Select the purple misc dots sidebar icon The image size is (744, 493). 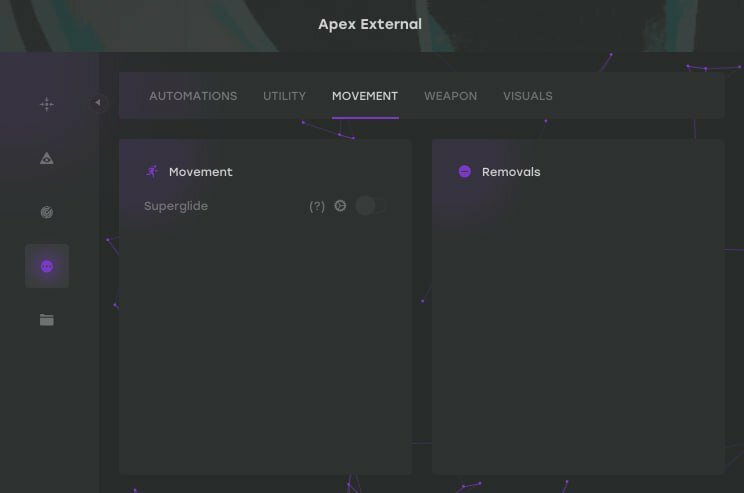click(x=46, y=266)
